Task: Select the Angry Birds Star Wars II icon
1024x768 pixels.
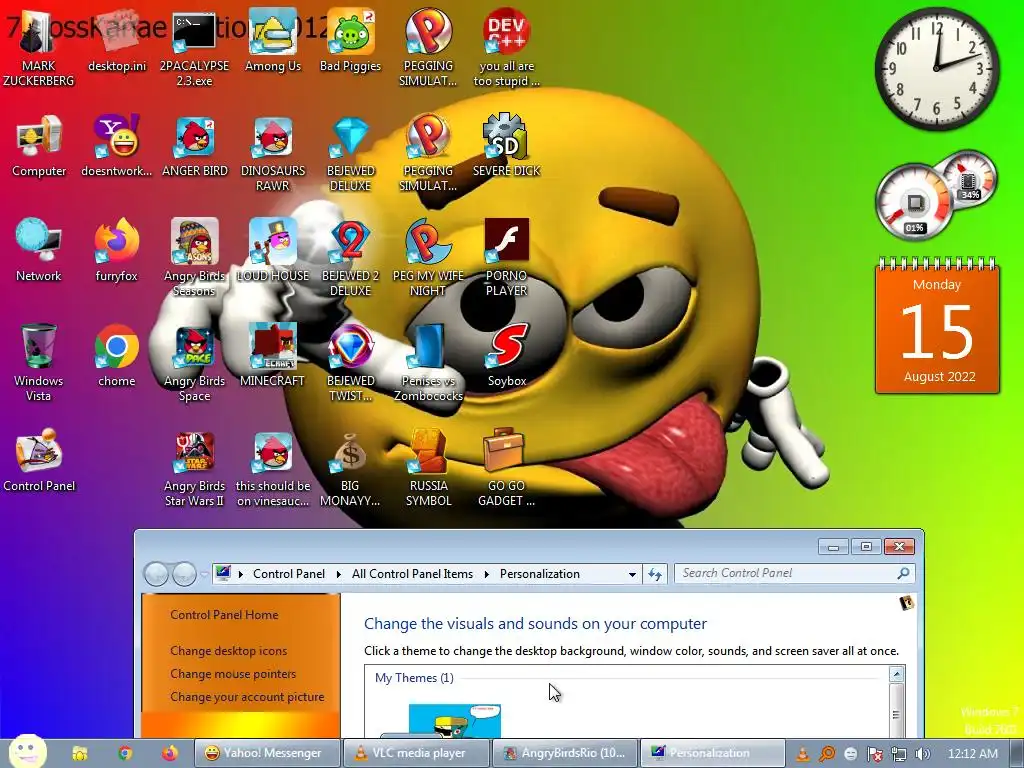Action: (195, 470)
